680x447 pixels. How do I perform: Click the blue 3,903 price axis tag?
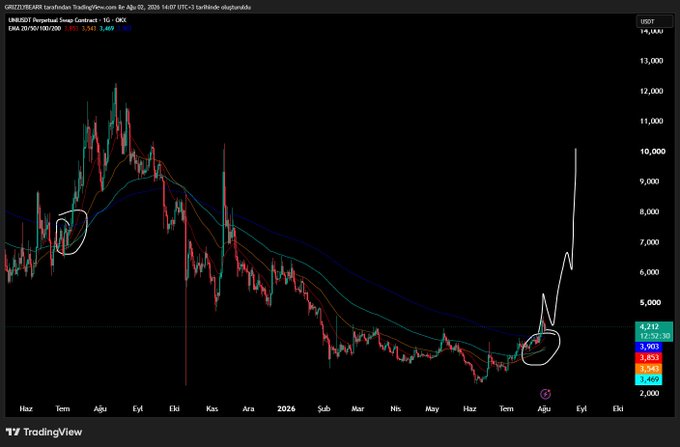(x=649, y=347)
